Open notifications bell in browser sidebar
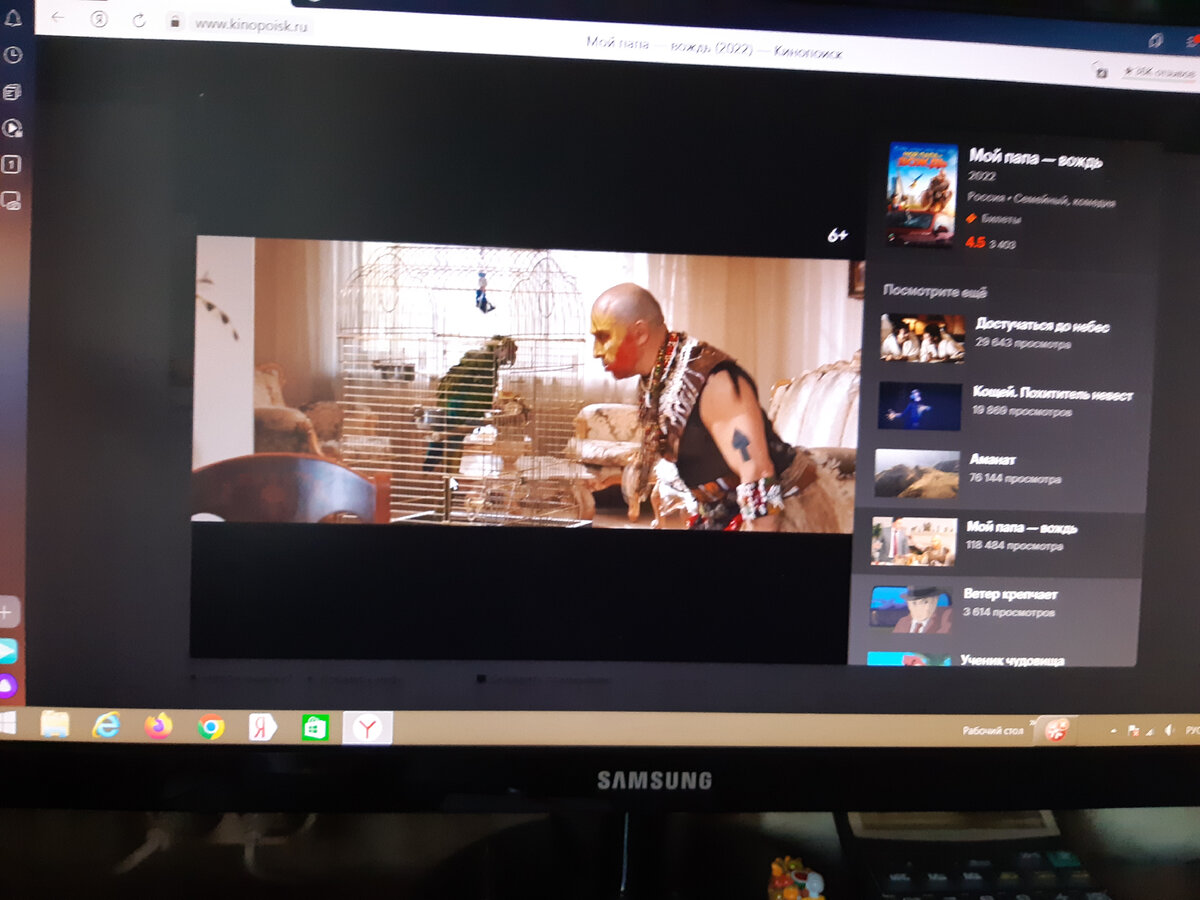The width and height of the screenshot is (1200, 900). click(x=13, y=19)
